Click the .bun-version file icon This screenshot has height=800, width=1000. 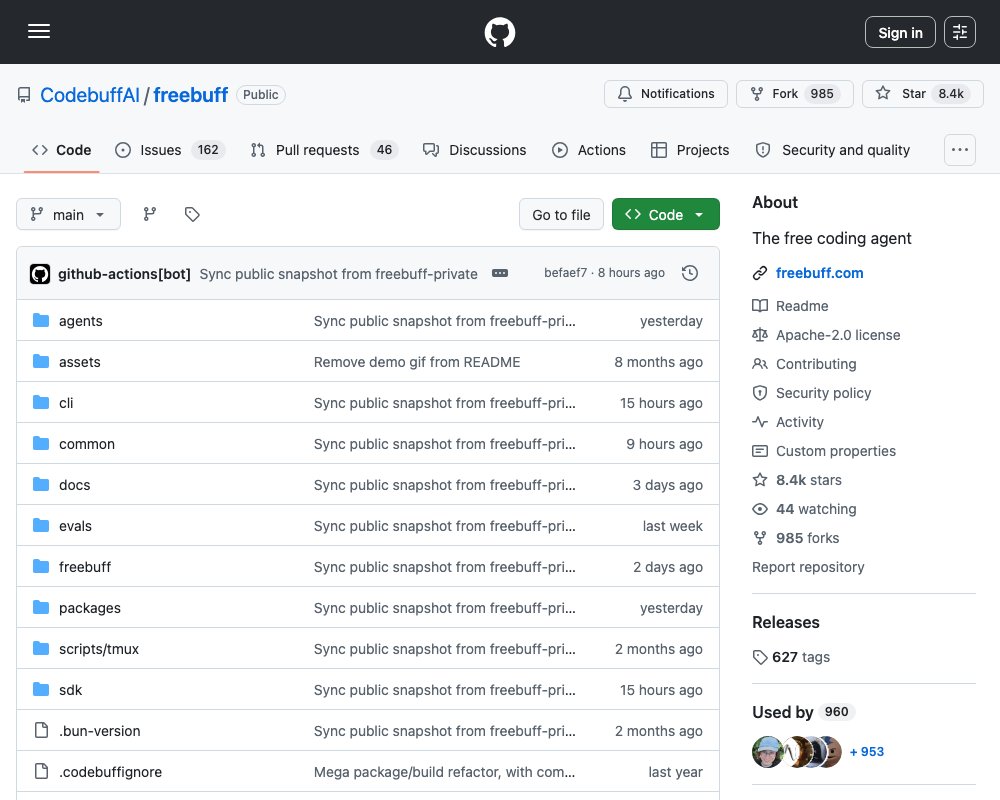tap(41, 730)
